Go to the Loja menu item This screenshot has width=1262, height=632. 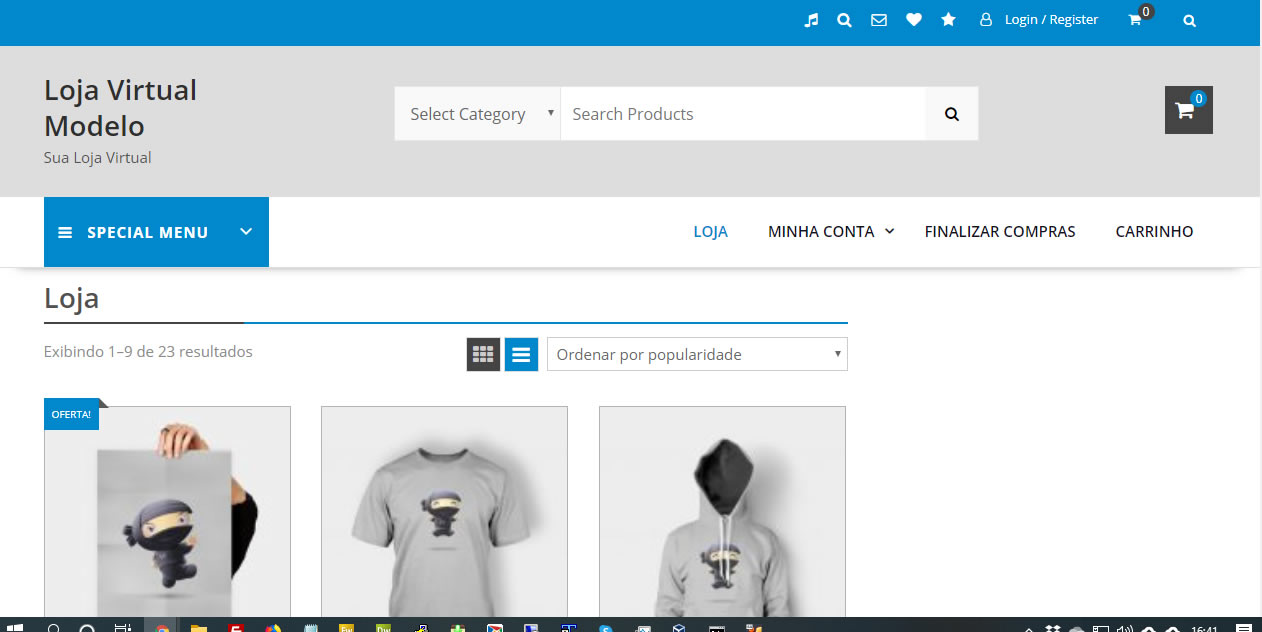pyautogui.click(x=711, y=232)
